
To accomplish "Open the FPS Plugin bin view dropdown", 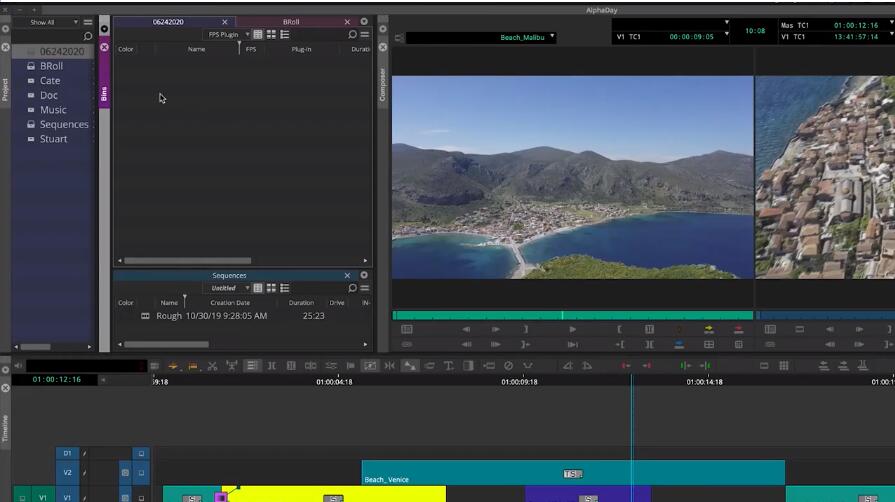I will 229,35.
